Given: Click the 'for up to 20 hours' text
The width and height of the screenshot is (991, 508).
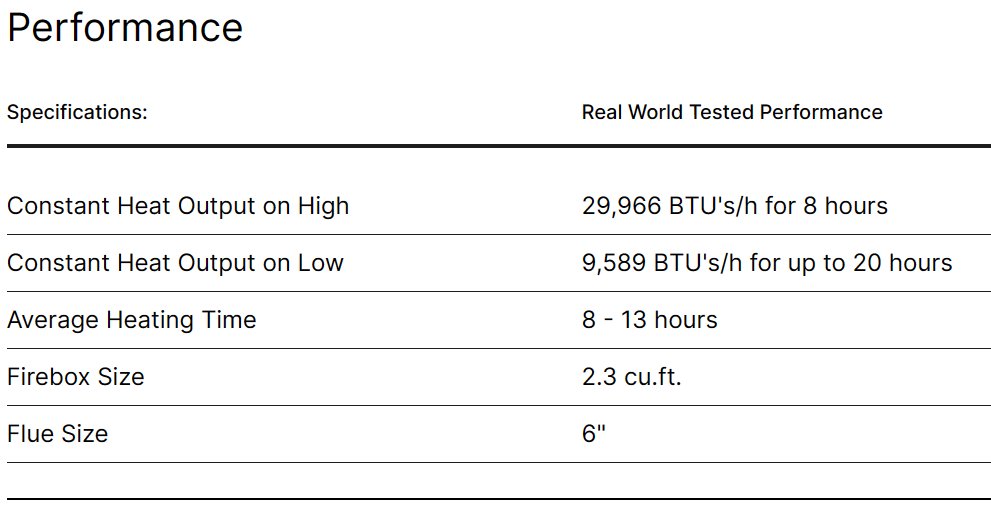Looking at the screenshot, I should [851, 263].
